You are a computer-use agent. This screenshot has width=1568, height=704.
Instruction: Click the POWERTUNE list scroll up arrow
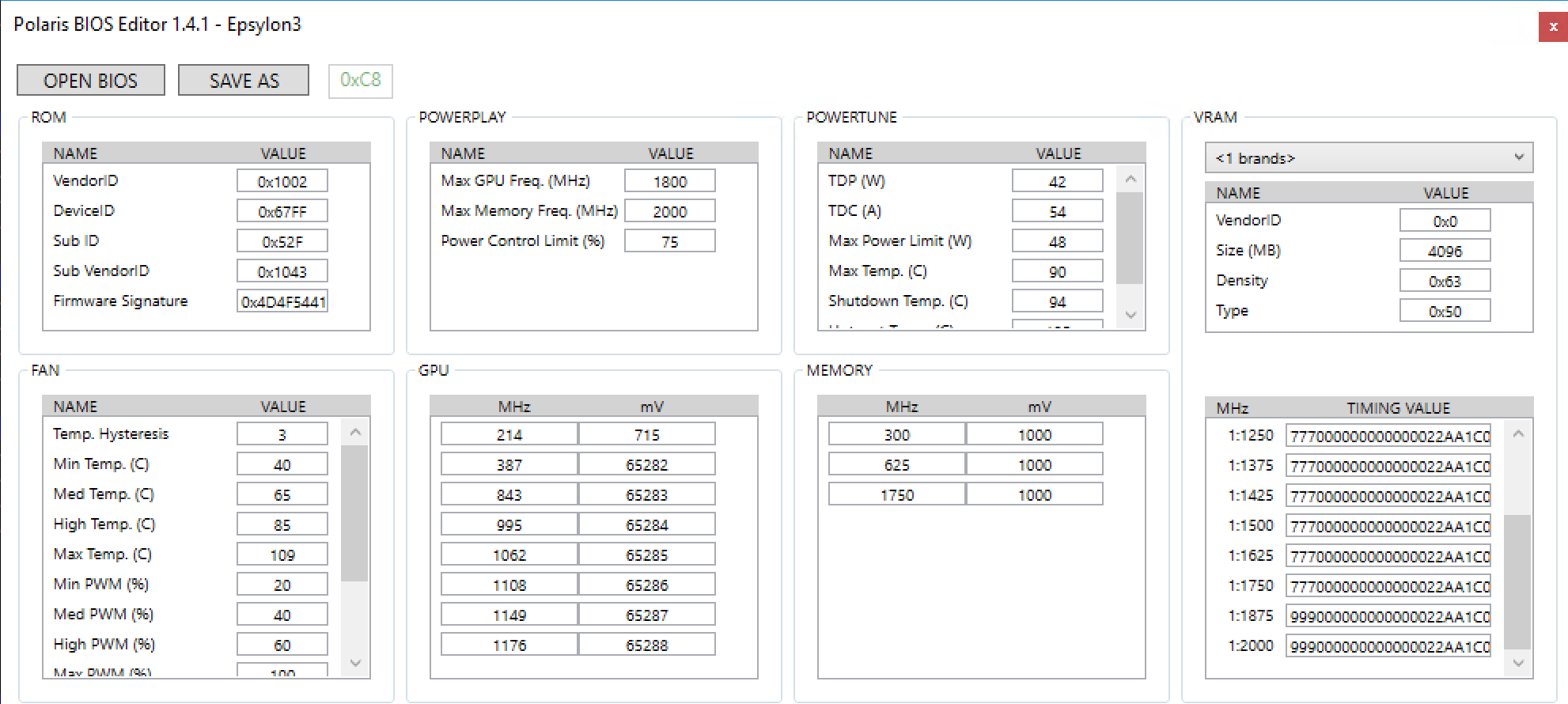pyautogui.click(x=1131, y=179)
